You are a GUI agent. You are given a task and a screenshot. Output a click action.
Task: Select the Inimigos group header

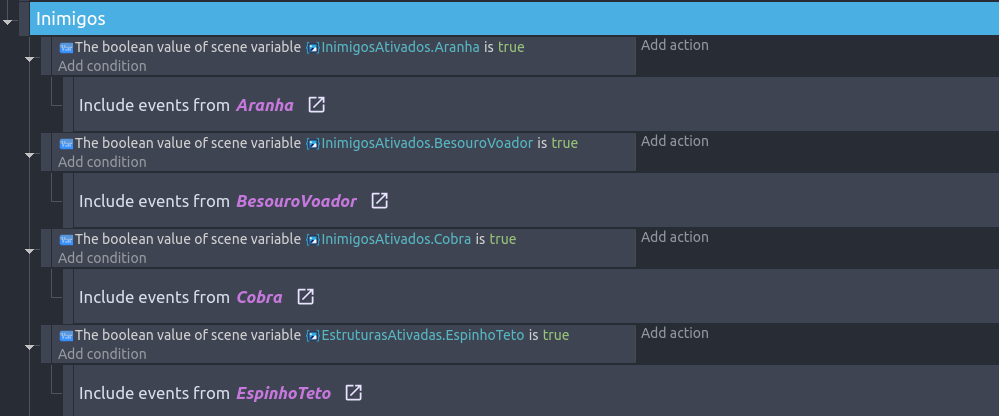tap(514, 18)
